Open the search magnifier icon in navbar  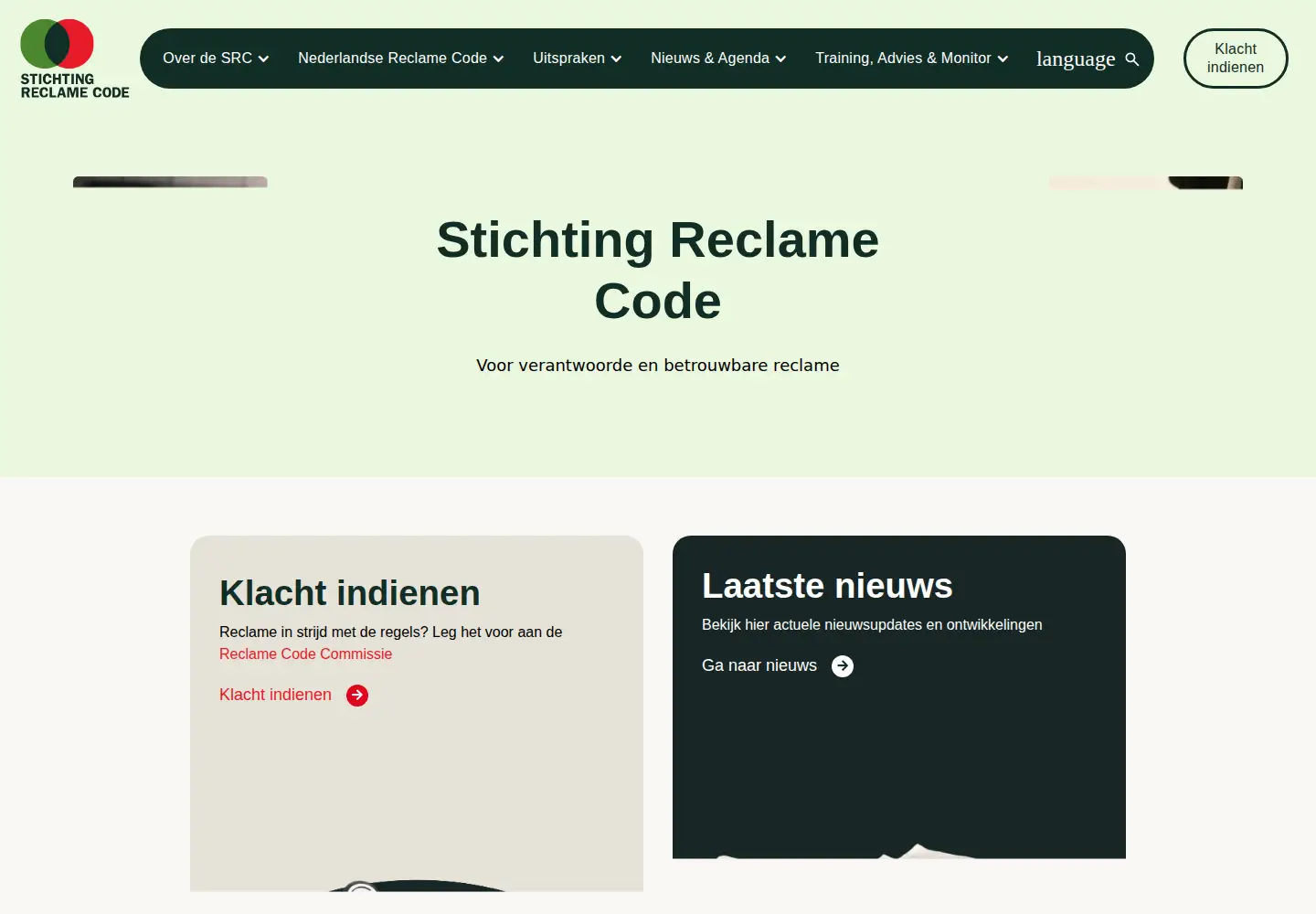pyautogui.click(x=1132, y=59)
